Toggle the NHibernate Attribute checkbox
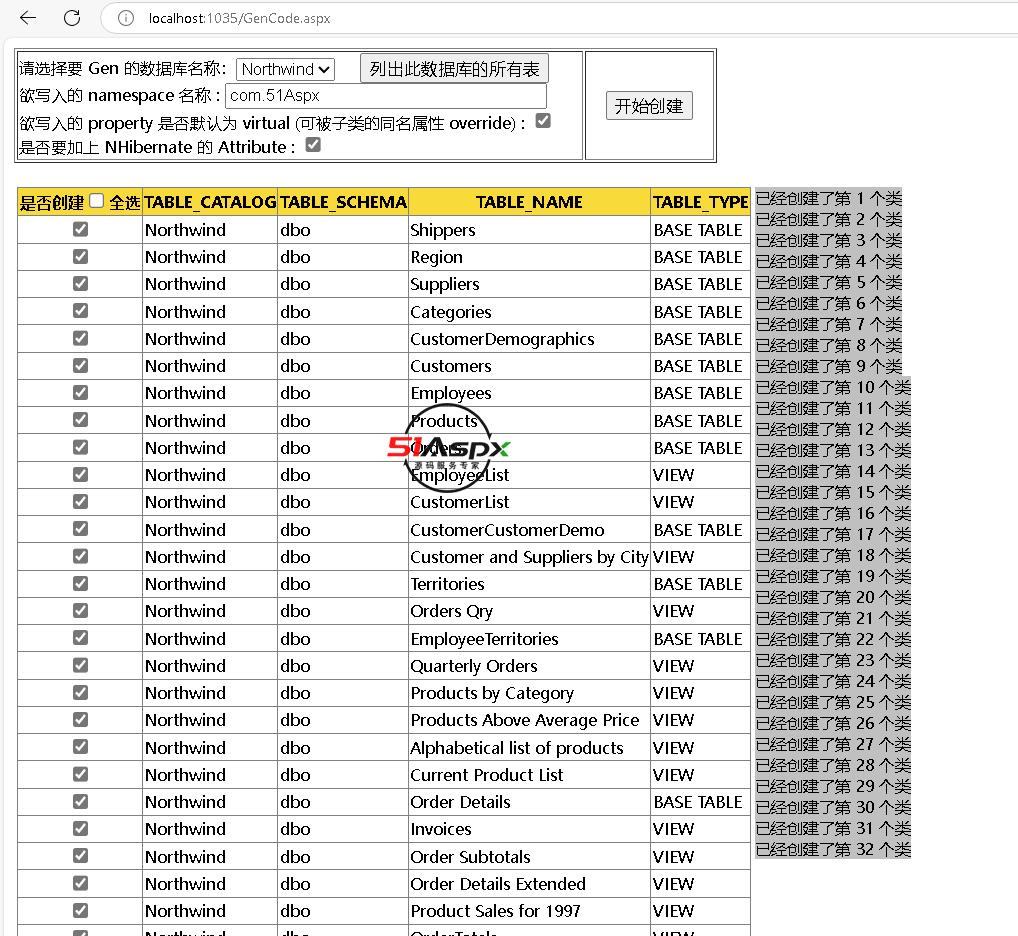1018x936 pixels. click(314, 145)
